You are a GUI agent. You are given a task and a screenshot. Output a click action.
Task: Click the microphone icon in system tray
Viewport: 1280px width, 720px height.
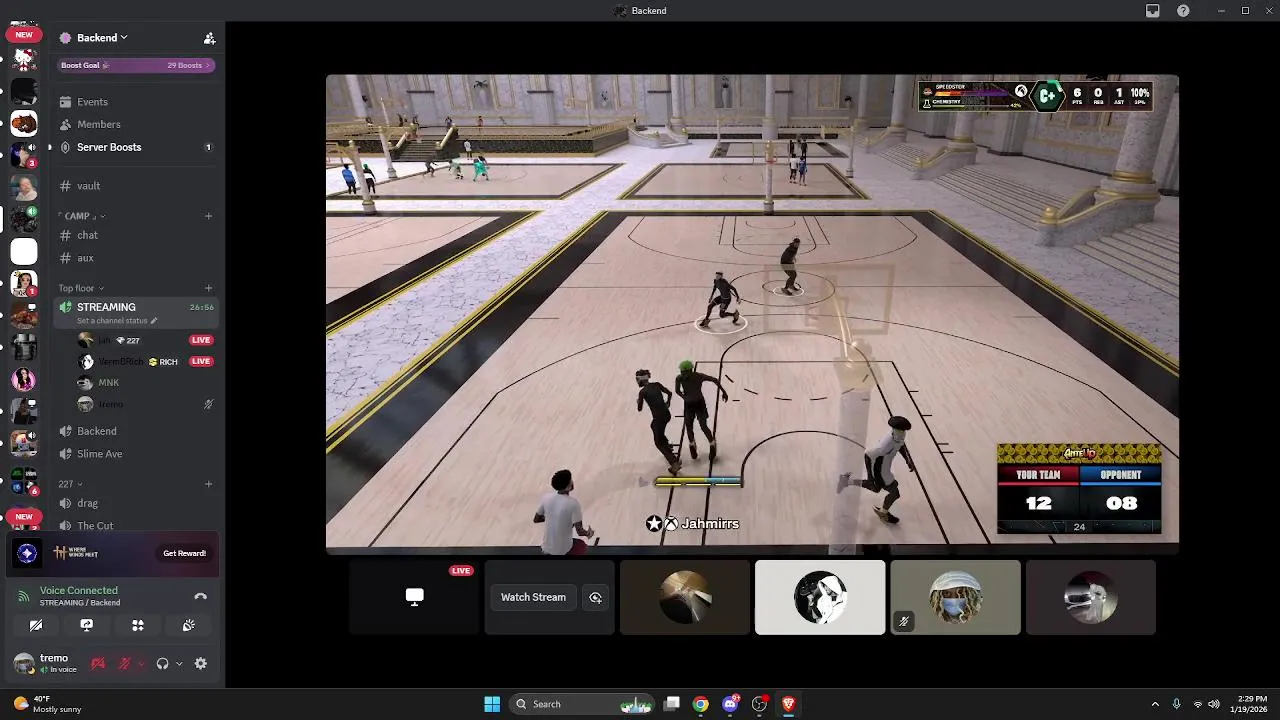pyautogui.click(x=1176, y=704)
